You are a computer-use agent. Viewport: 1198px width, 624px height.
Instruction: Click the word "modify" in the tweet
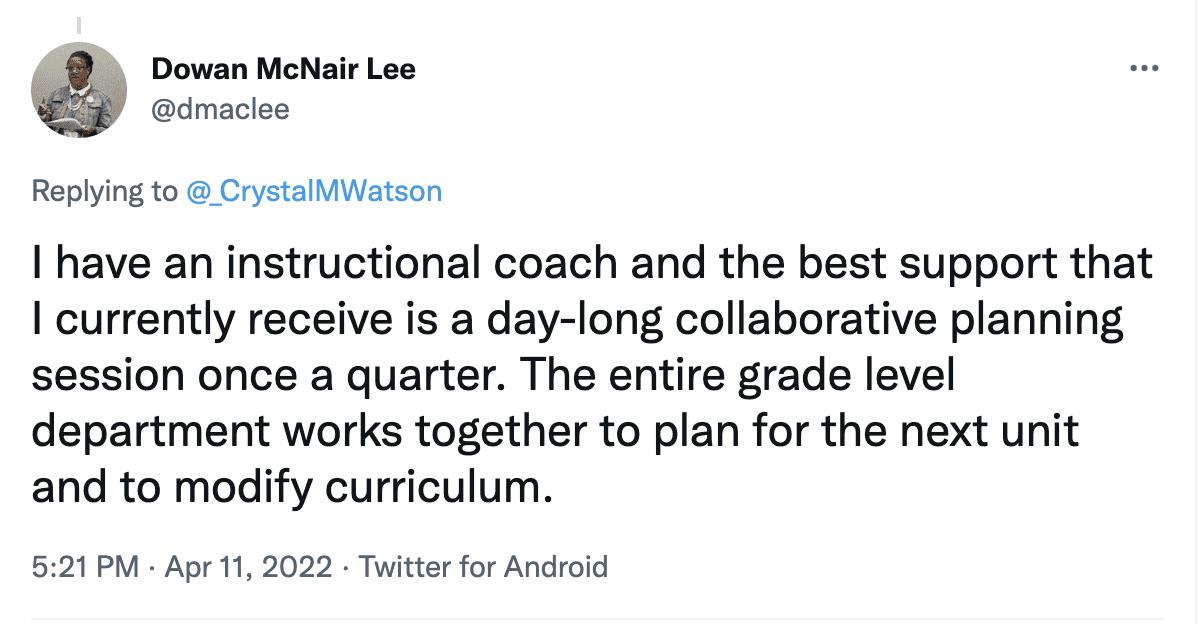click(226, 489)
